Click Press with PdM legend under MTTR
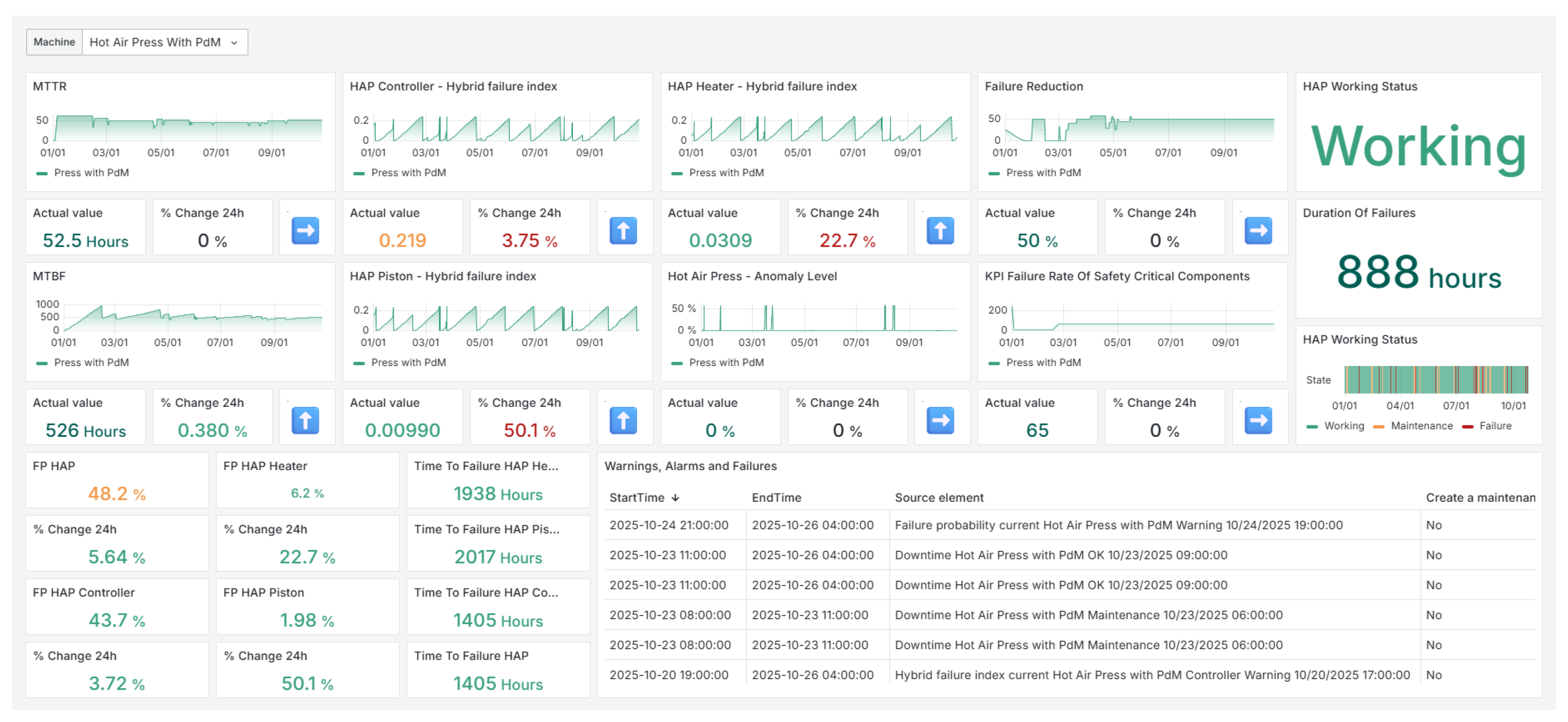1568x722 pixels. (x=91, y=173)
